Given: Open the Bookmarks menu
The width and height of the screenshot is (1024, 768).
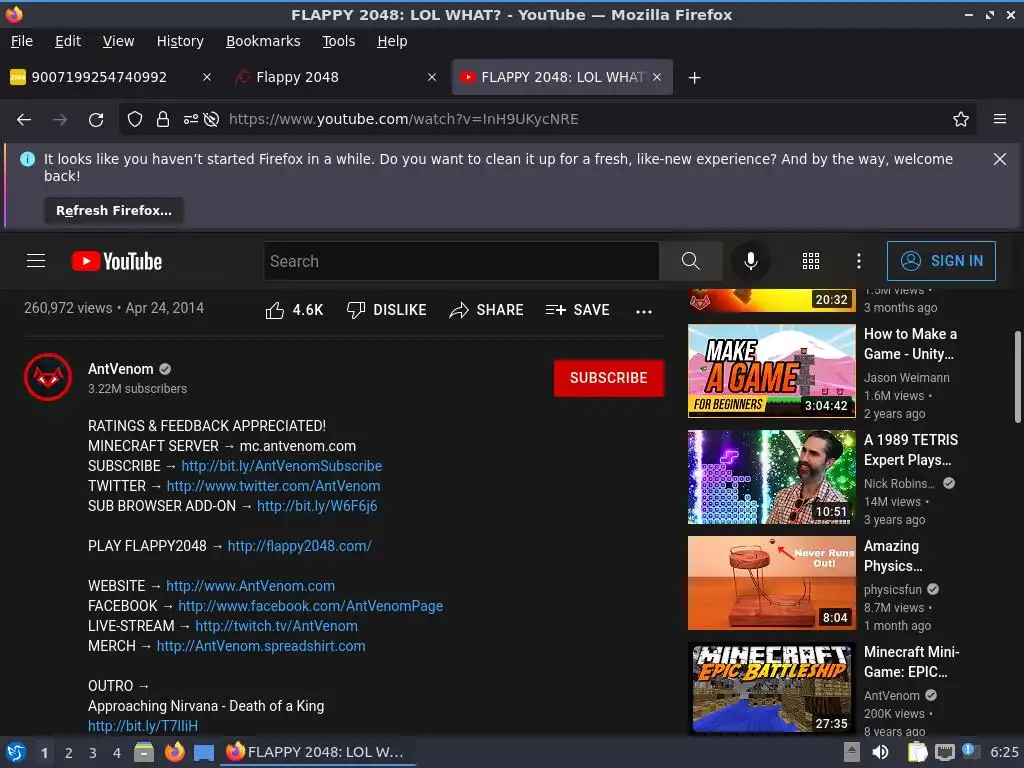Looking at the screenshot, I should click(x=263, y=41).
